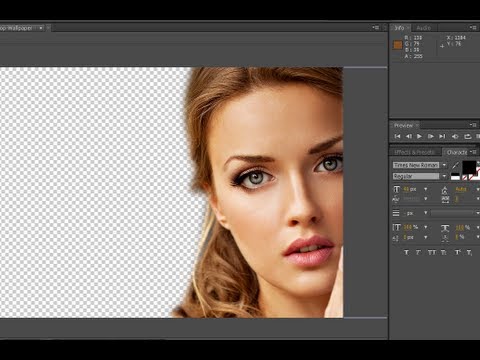Toggle Small Caps text style
Image resolution: width=480 pixels, height=360 pixels.
click(x=444, y=252)
